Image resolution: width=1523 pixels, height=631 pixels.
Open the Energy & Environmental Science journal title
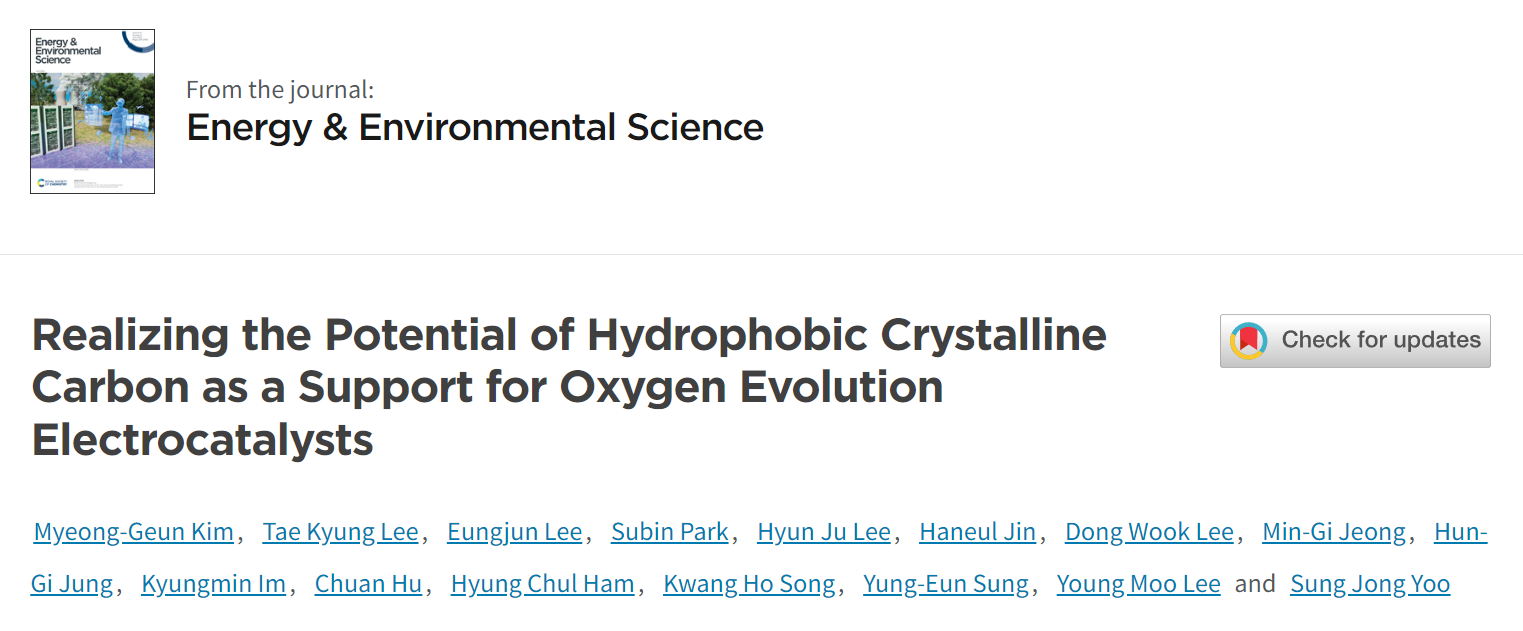point(475,128)
